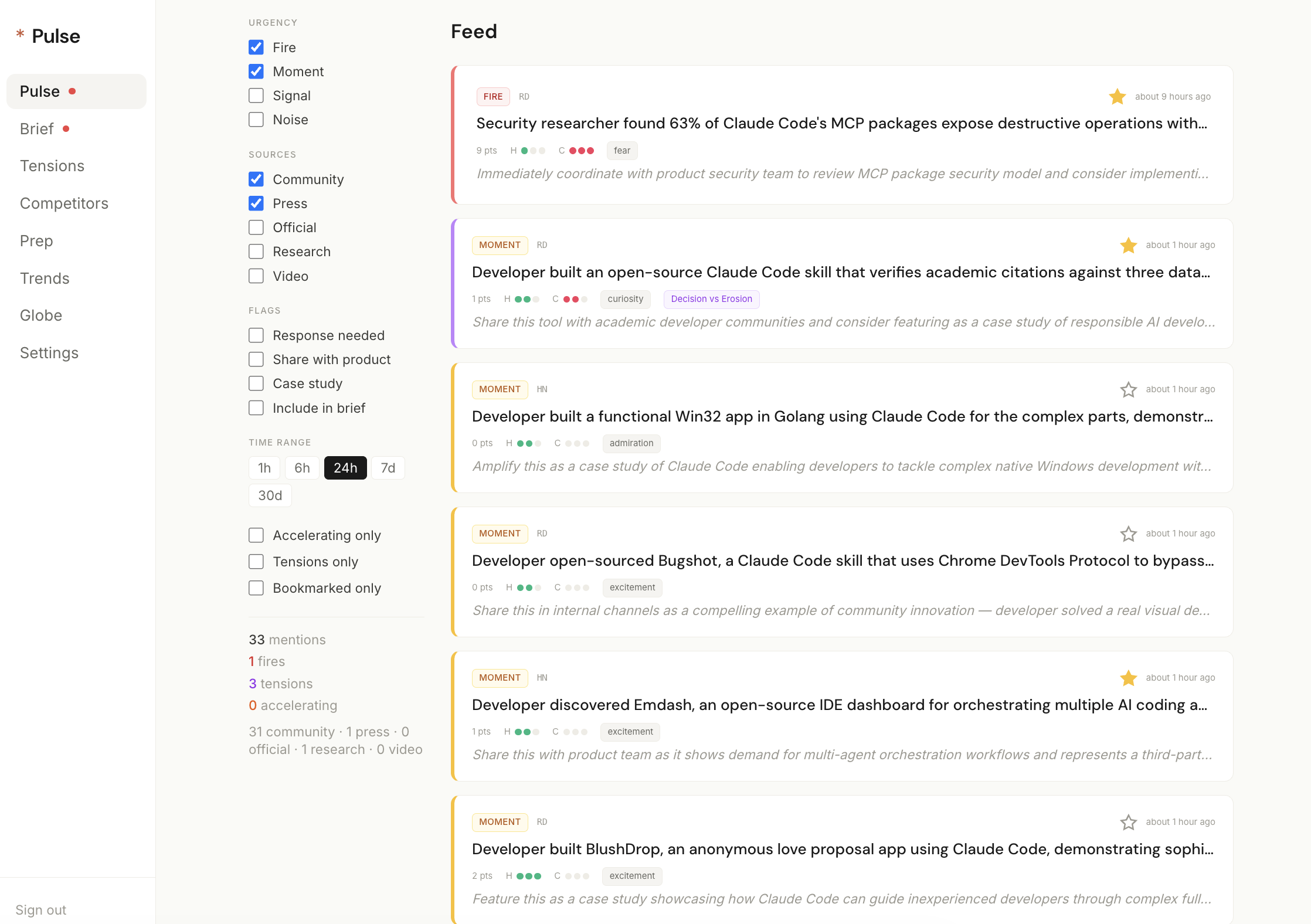Image resolution: width=1311 pixels, height=924 pixels.
Task: Uncheck the Fire urgency filter
Action: (256, 47)
